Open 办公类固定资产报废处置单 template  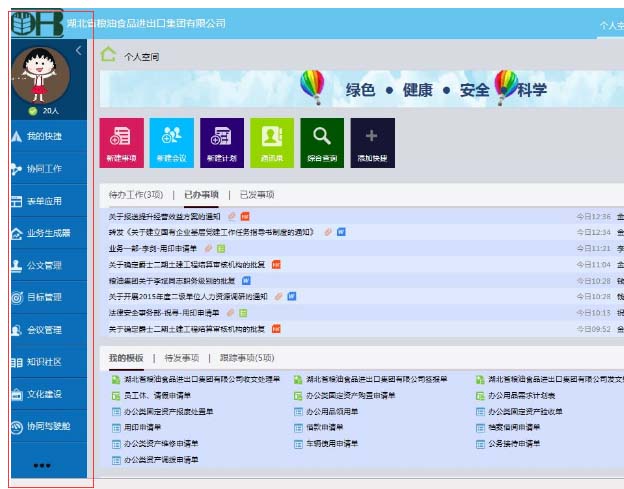click(168, 411)
